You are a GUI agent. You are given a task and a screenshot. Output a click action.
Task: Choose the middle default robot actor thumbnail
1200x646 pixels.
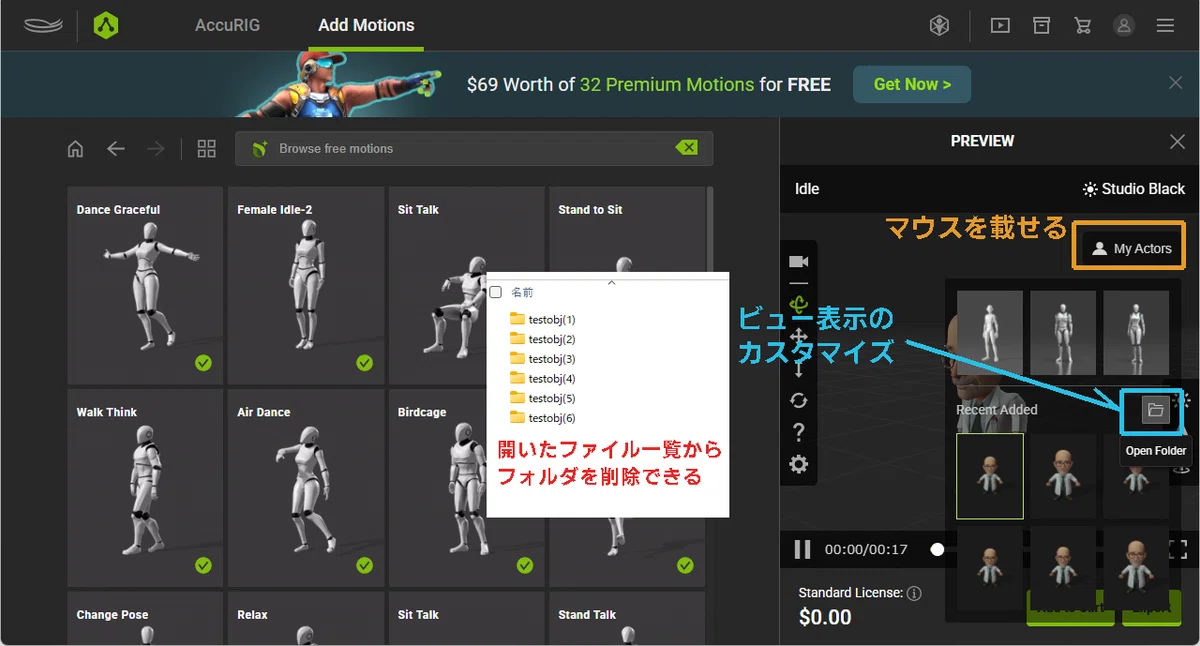coord(1063,332)
